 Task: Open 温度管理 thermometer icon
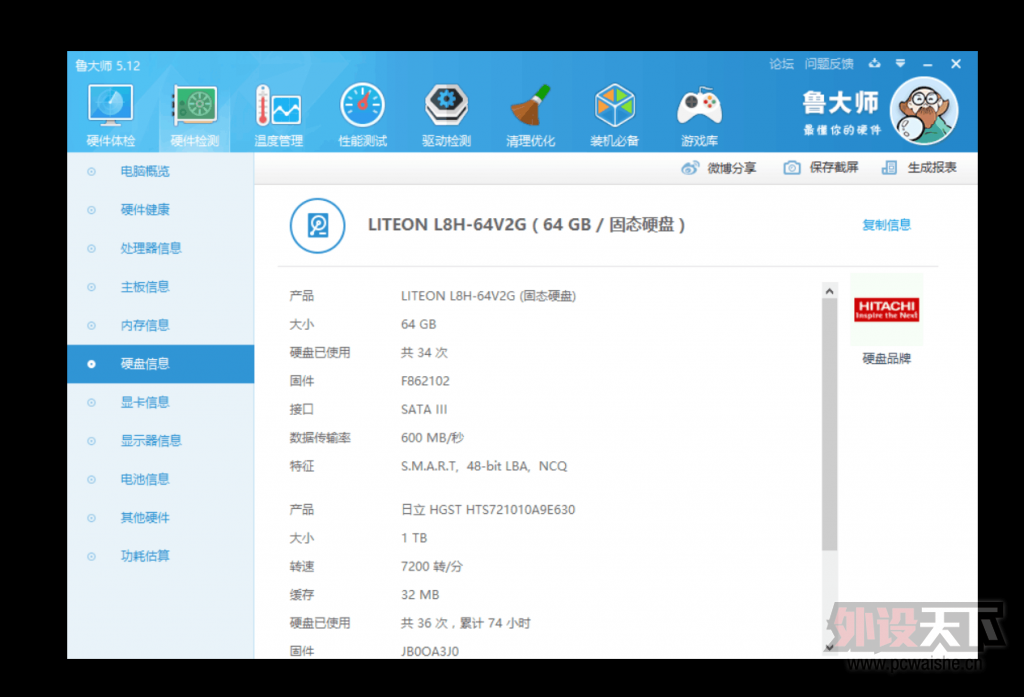[x=278, y=106]
